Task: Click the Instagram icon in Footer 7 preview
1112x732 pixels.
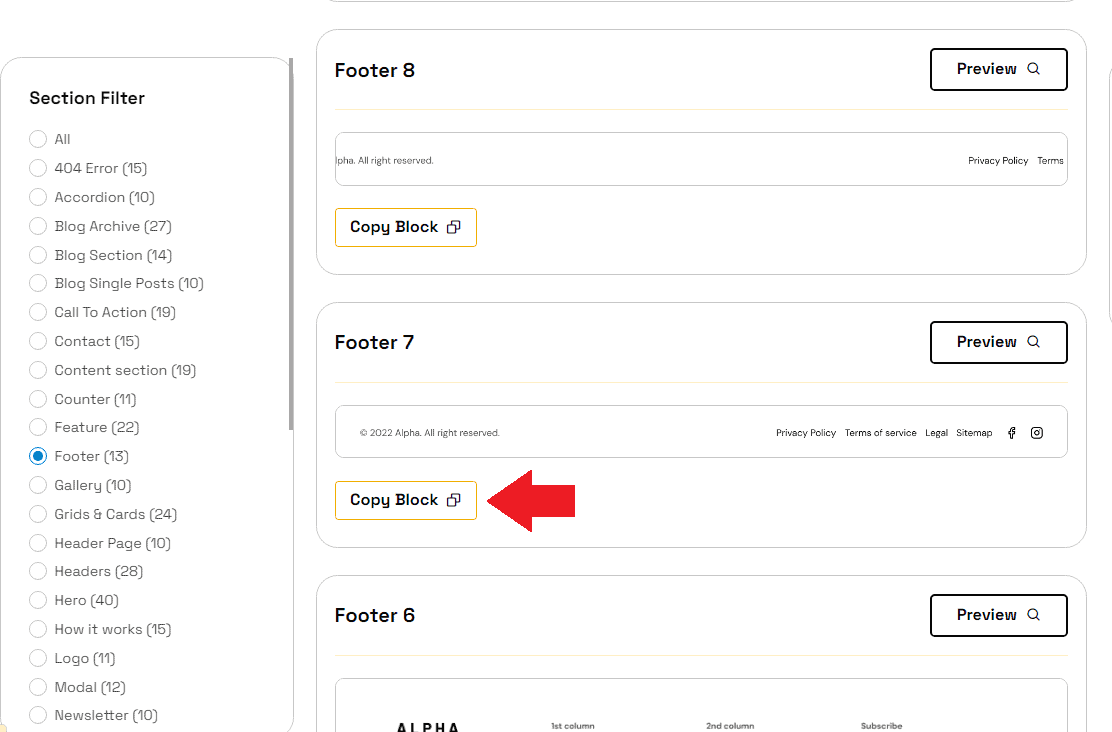Action: tap(1037, 433)
